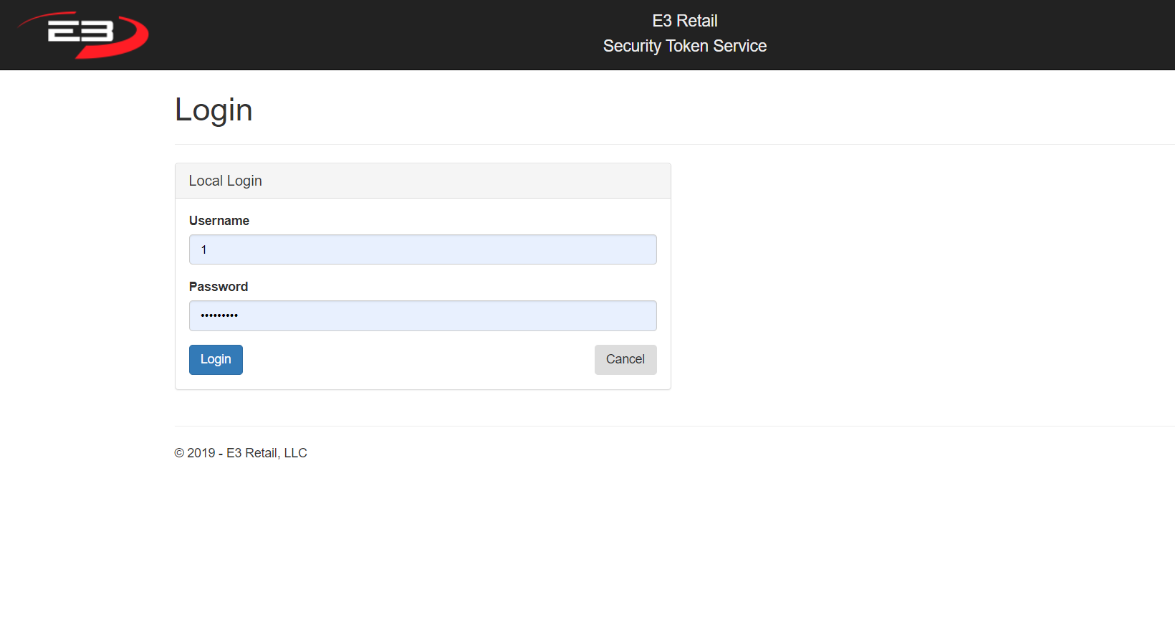Click the "E3 Retail" header title

tap(684, 21)
